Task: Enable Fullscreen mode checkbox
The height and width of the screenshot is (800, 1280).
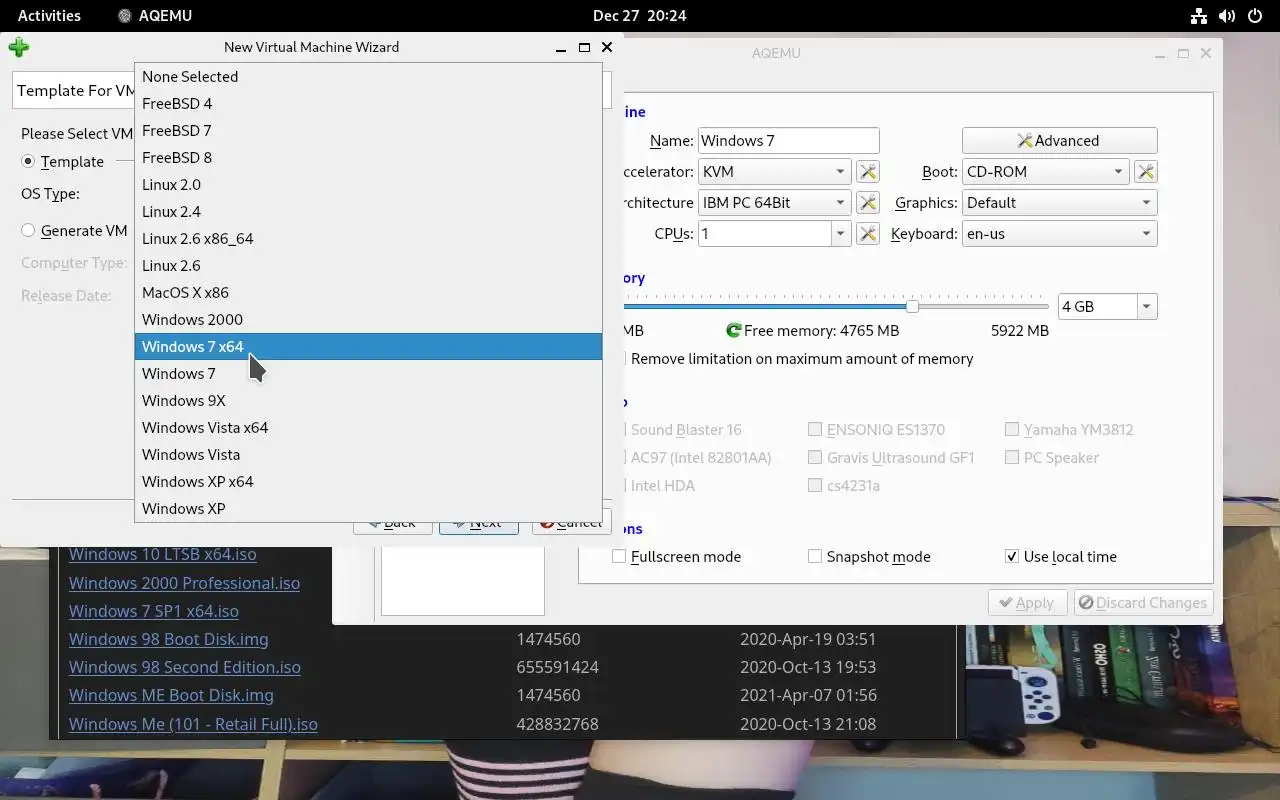Action: pos(619,556)
